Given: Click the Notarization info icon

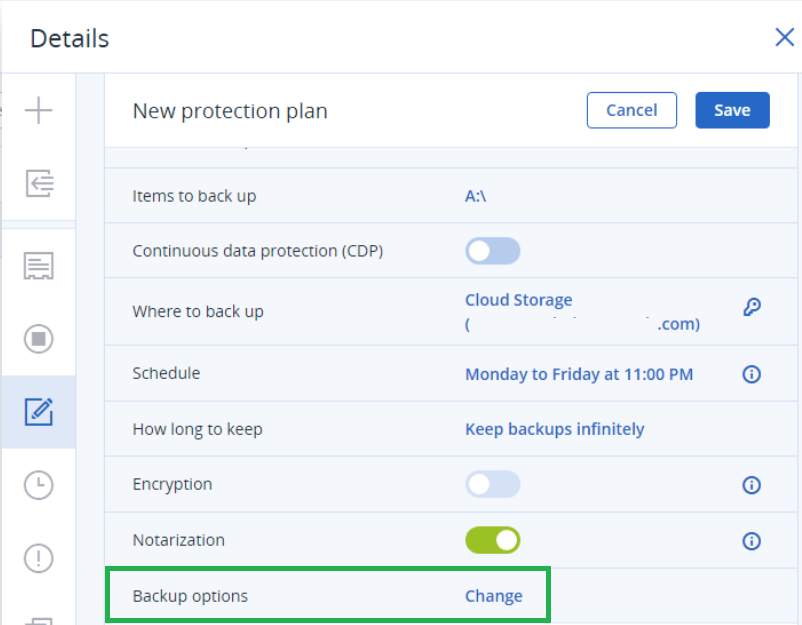Looking at the screenshot, I should pos(751,540).
